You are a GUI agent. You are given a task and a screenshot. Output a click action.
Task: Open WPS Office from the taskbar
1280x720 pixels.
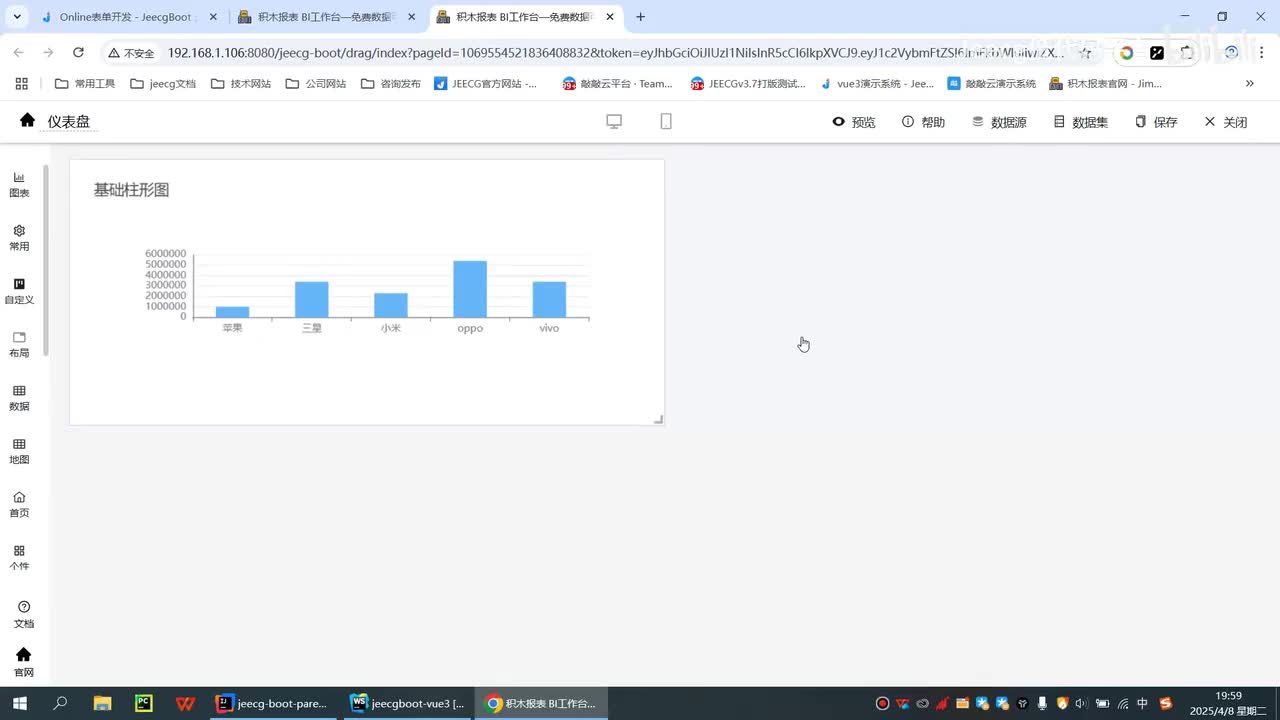pos(185,703)
